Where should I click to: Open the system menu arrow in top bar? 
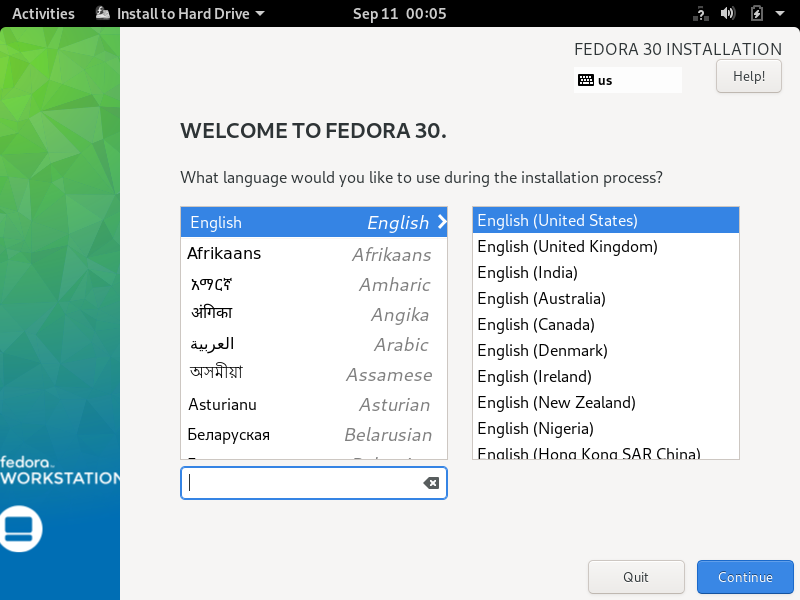[780, 14]
